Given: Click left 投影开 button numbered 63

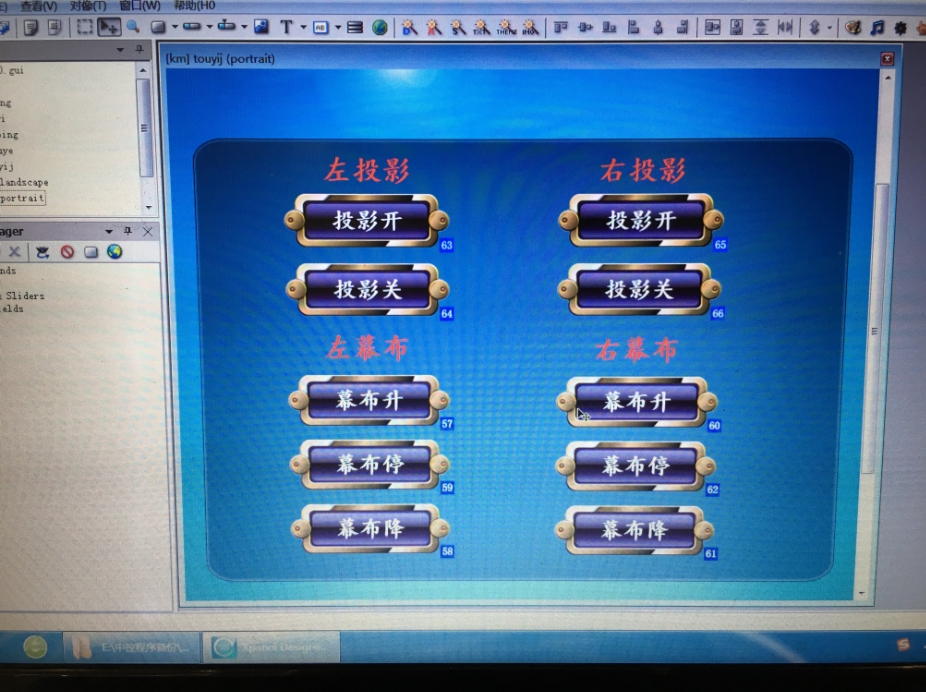Looking at the screenshot, I should coord(367,220).
